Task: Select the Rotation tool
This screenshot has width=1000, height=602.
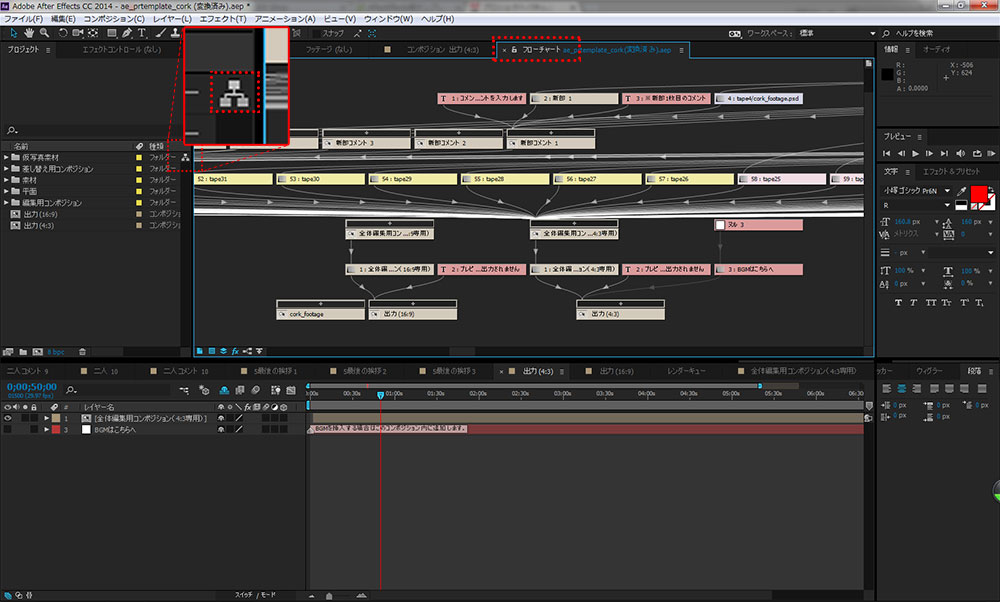Action: coord(62,33)
